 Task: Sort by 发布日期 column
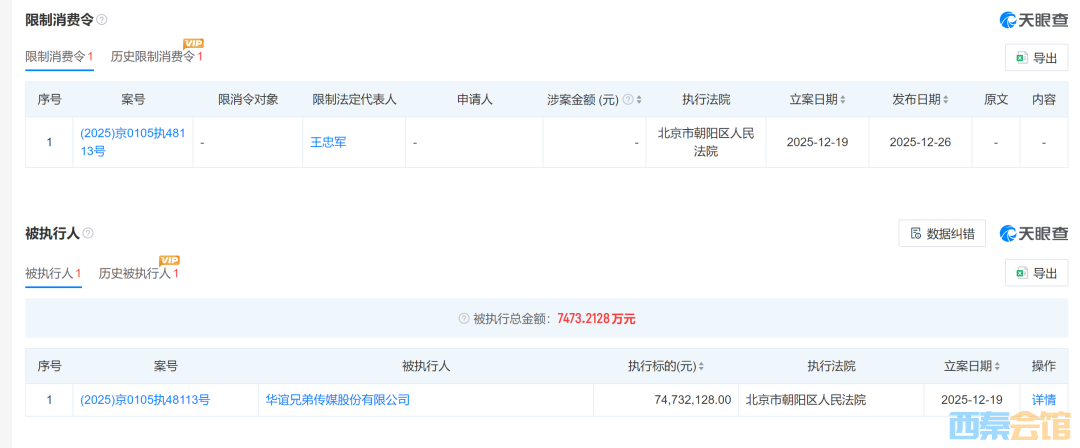[945, 100]
